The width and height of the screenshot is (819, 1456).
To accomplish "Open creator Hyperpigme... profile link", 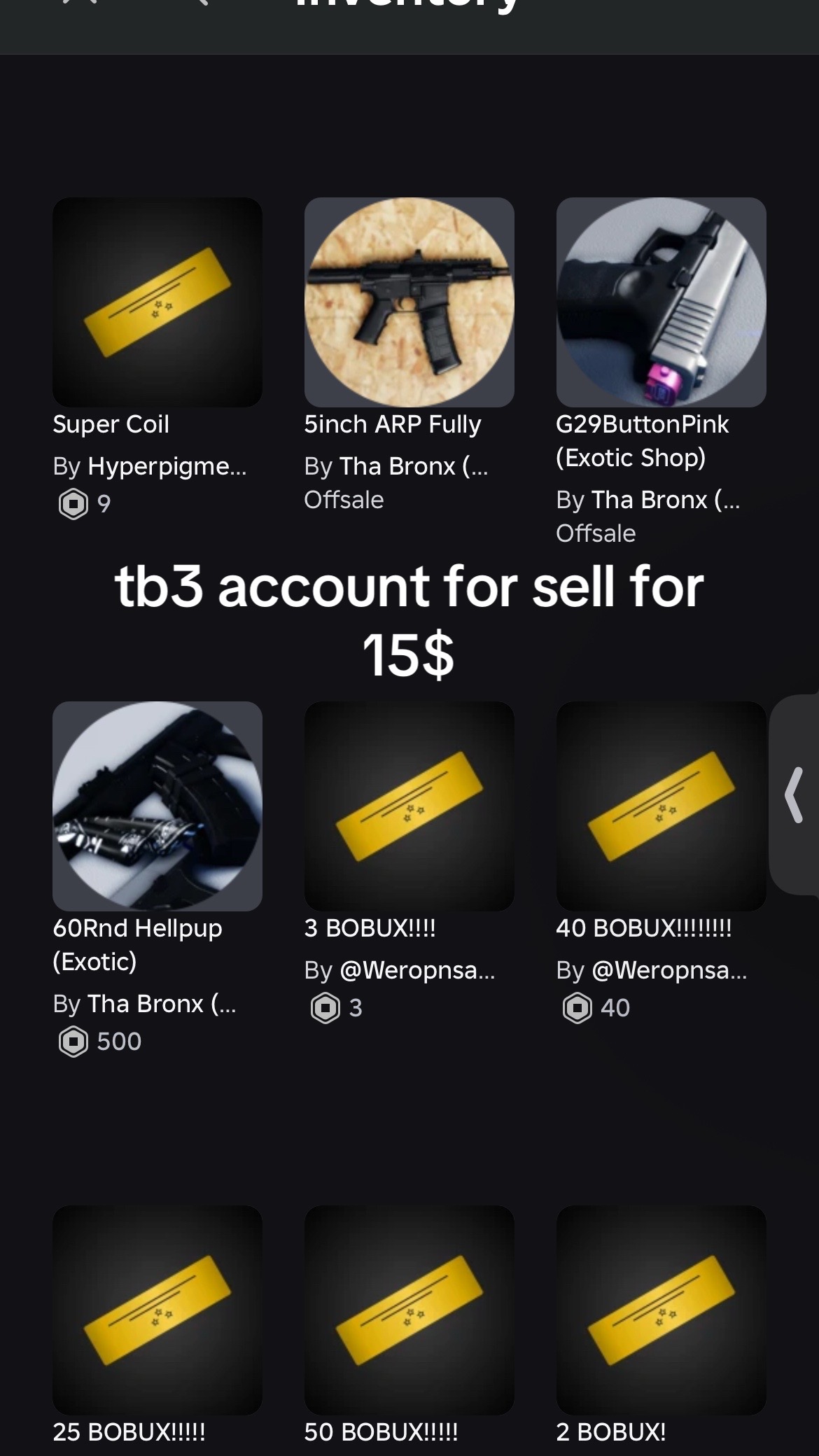I will (167, 466).
